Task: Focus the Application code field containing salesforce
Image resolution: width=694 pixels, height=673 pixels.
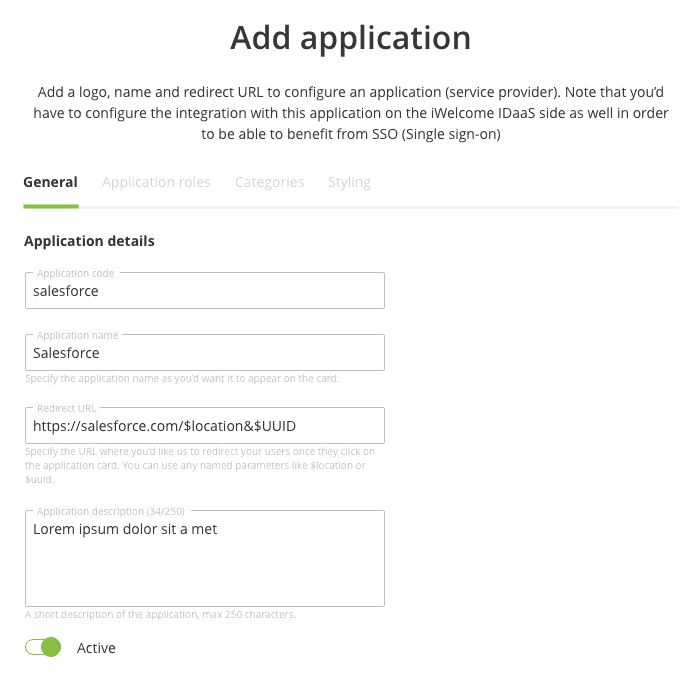Action: tap(204, 292)
